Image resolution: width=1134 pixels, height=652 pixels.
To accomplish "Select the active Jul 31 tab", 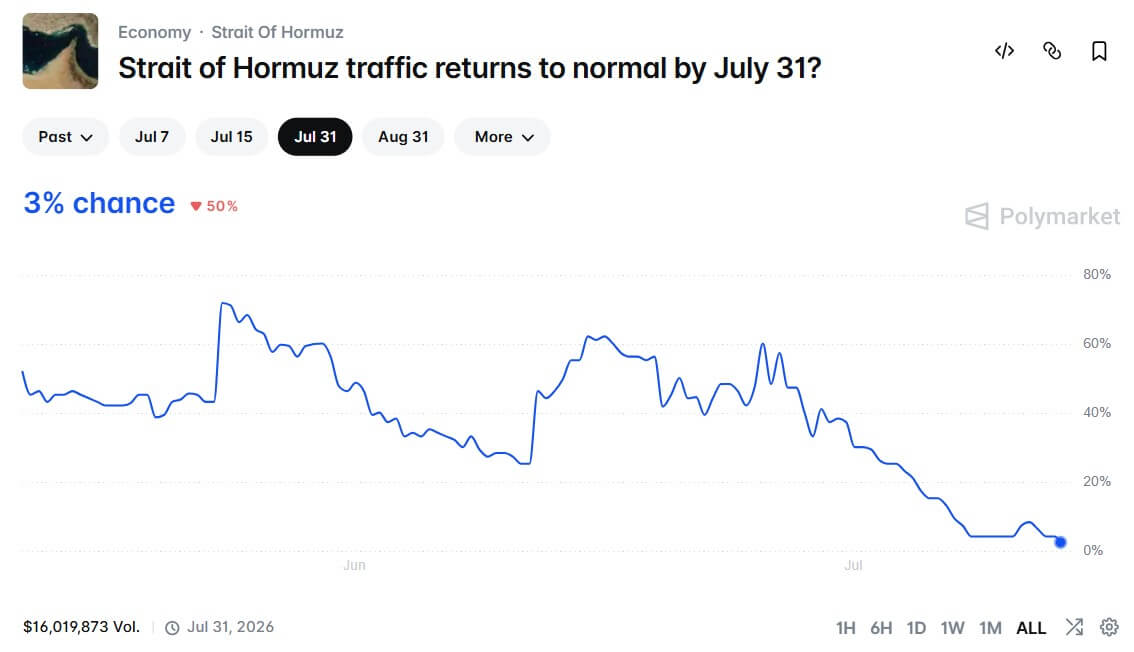I will pyautogui.click(x=315, y=137).
